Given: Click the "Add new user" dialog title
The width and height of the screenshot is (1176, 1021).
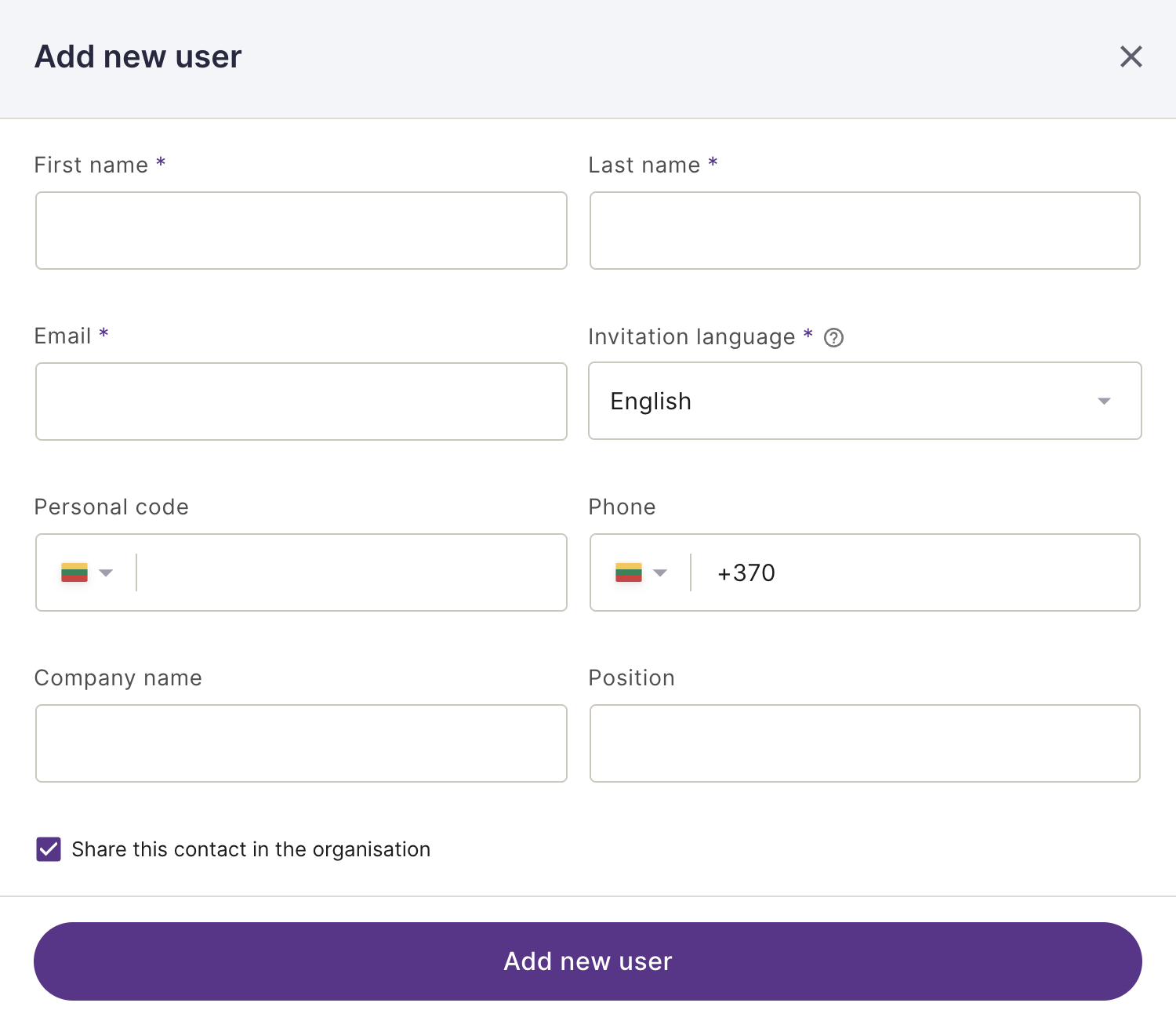Looking at the screenshot, I should coord(138,56).
